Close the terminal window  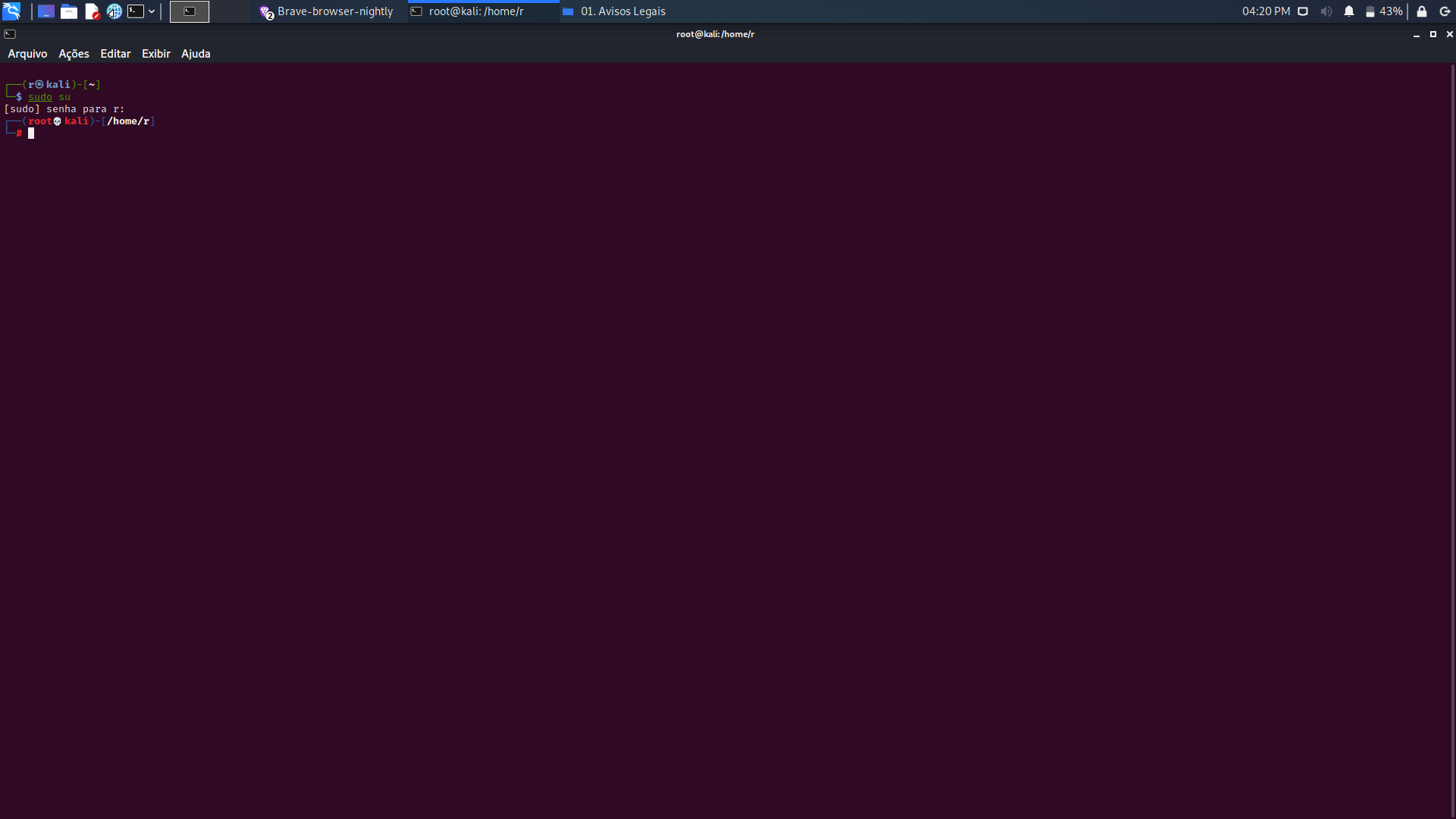click(x=1449, y=34)
